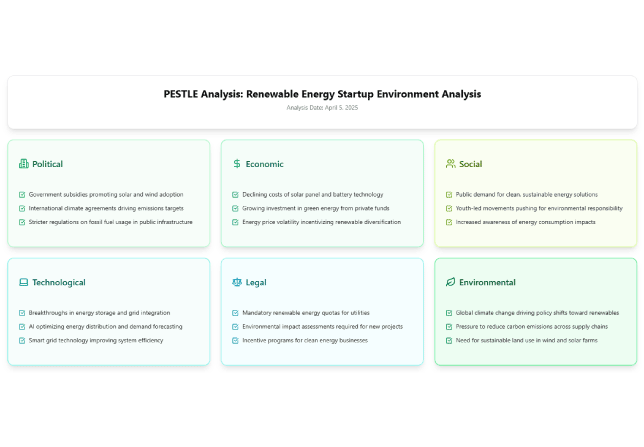Click checkmark next to Mandatory renewable energy quotas
The image size is (644, 447).
click(x=236, y=313)
